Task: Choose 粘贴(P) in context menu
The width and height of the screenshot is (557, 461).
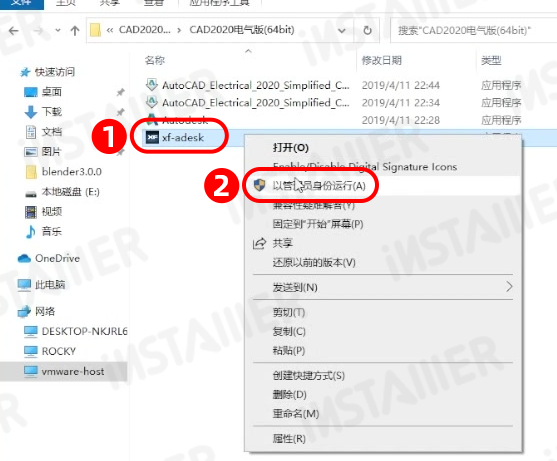Action: tap(383, 351)
